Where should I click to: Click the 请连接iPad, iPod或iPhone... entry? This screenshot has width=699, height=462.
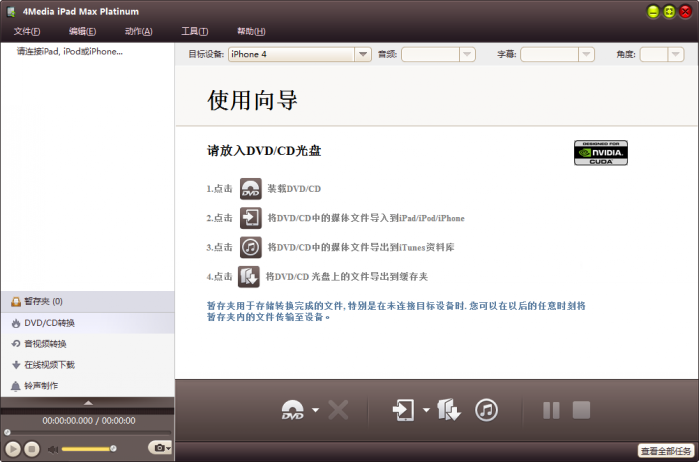click(x=70, y=52)
